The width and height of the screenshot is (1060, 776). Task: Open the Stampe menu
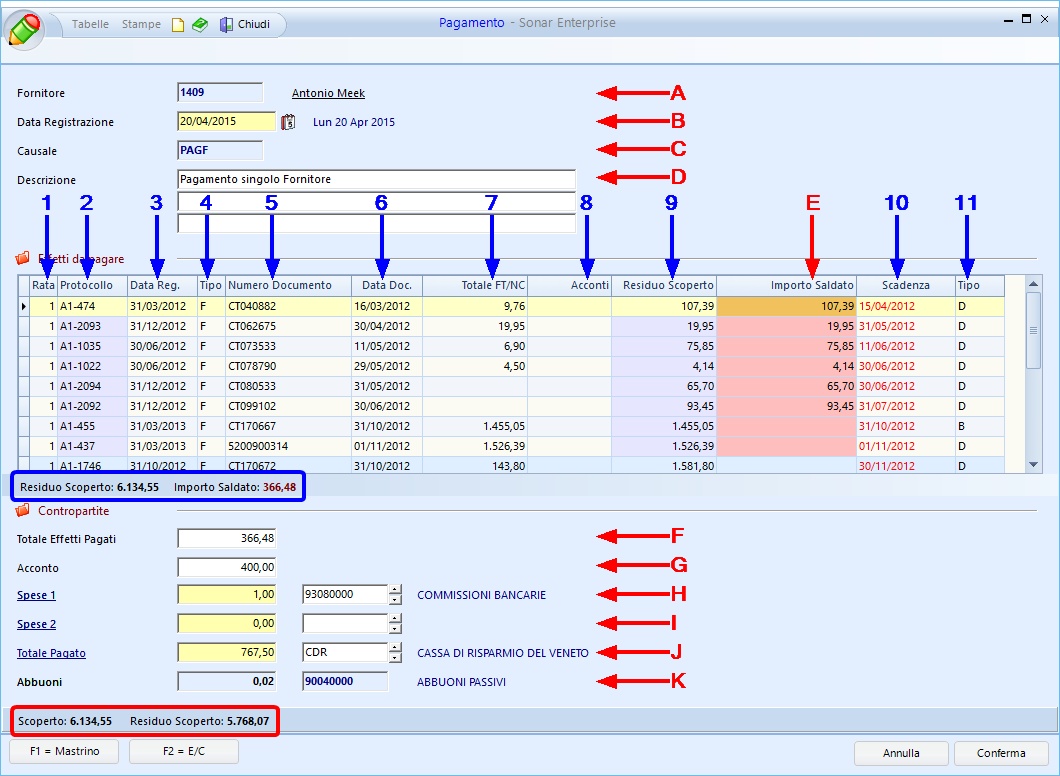point(141,25)
